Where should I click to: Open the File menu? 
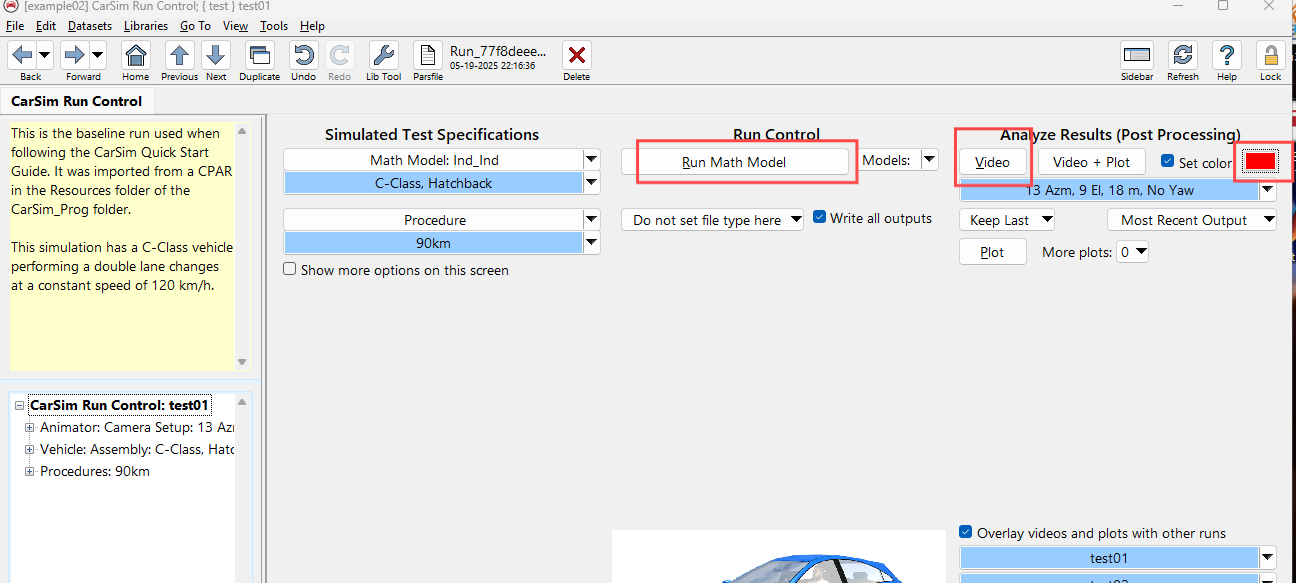(15, 26)
